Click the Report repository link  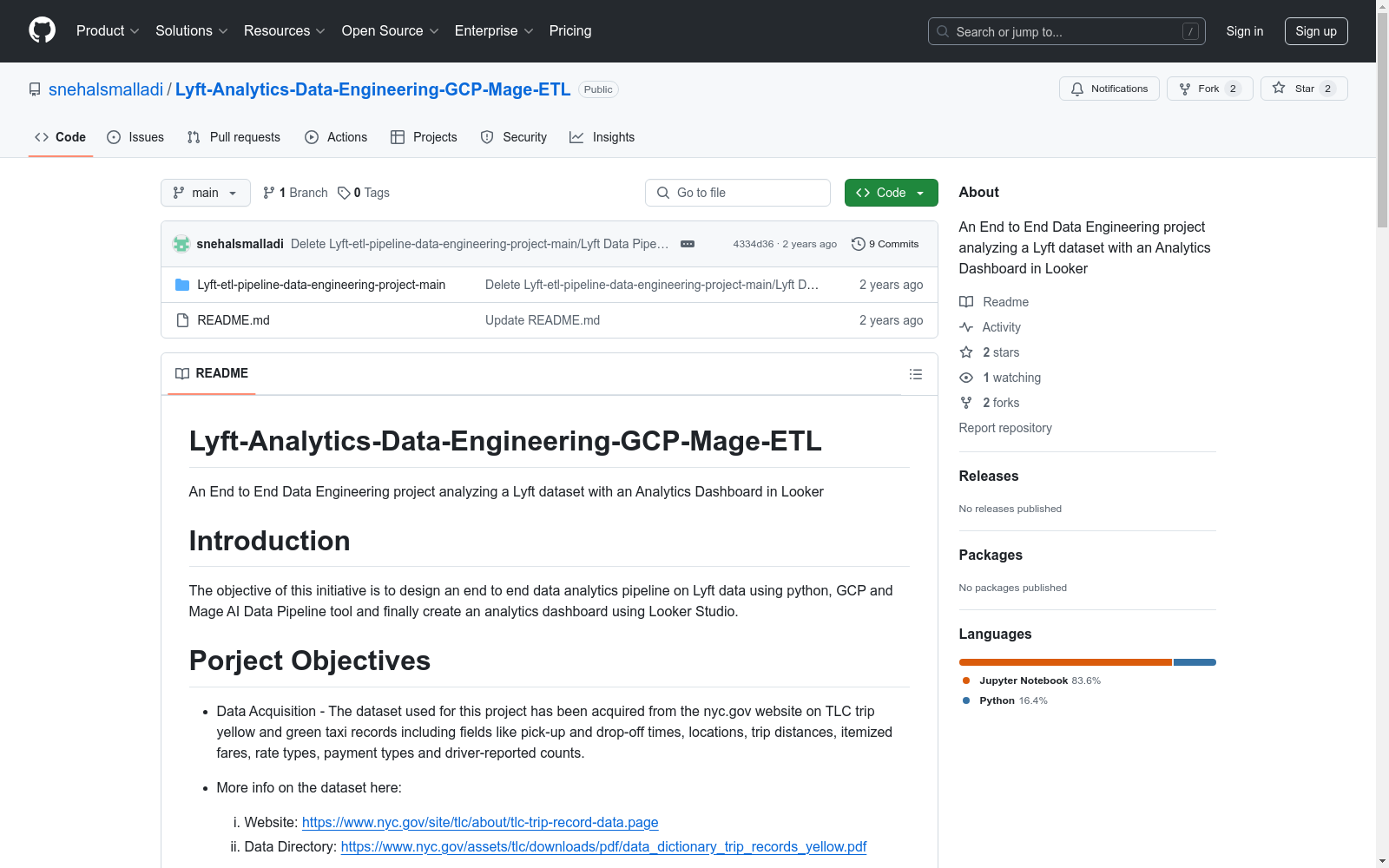[1005, 428]
